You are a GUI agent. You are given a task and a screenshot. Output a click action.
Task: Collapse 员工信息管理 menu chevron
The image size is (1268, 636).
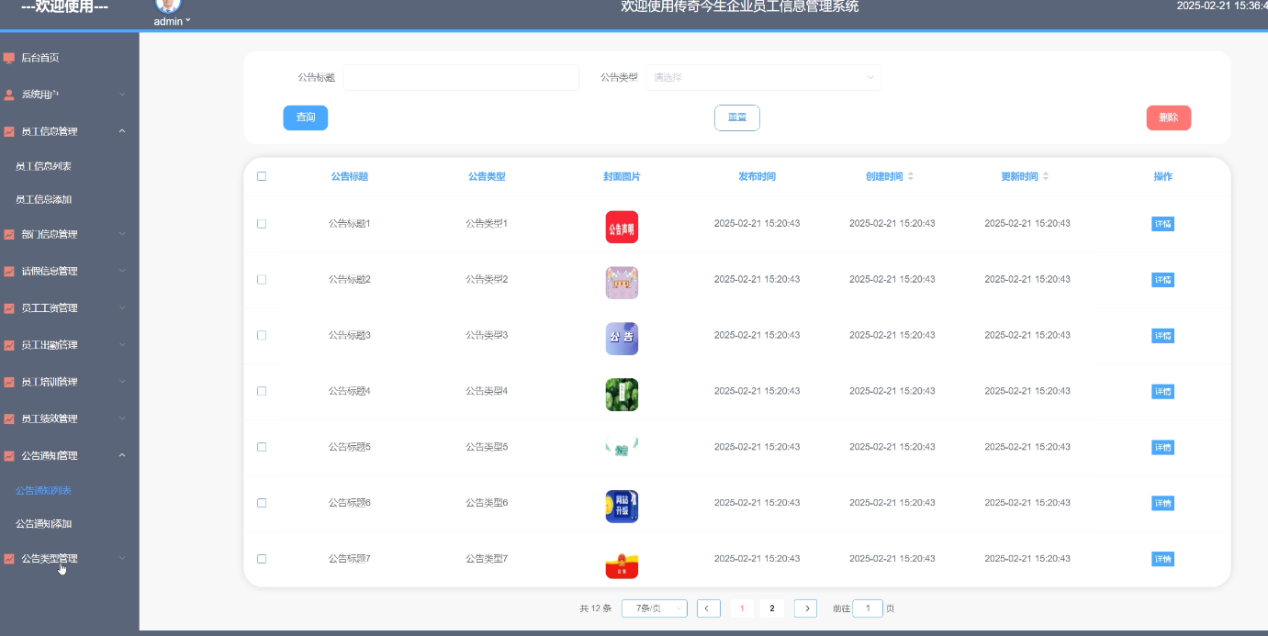[x=122, y=132]
